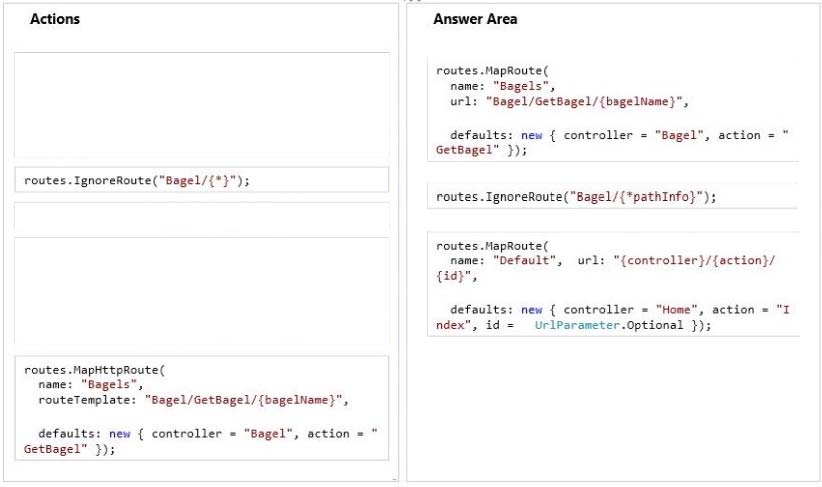This screenshot has width=822, height=487.
Task: Select MapRoute Default block in Answer Area
Action: click(613, 284)
